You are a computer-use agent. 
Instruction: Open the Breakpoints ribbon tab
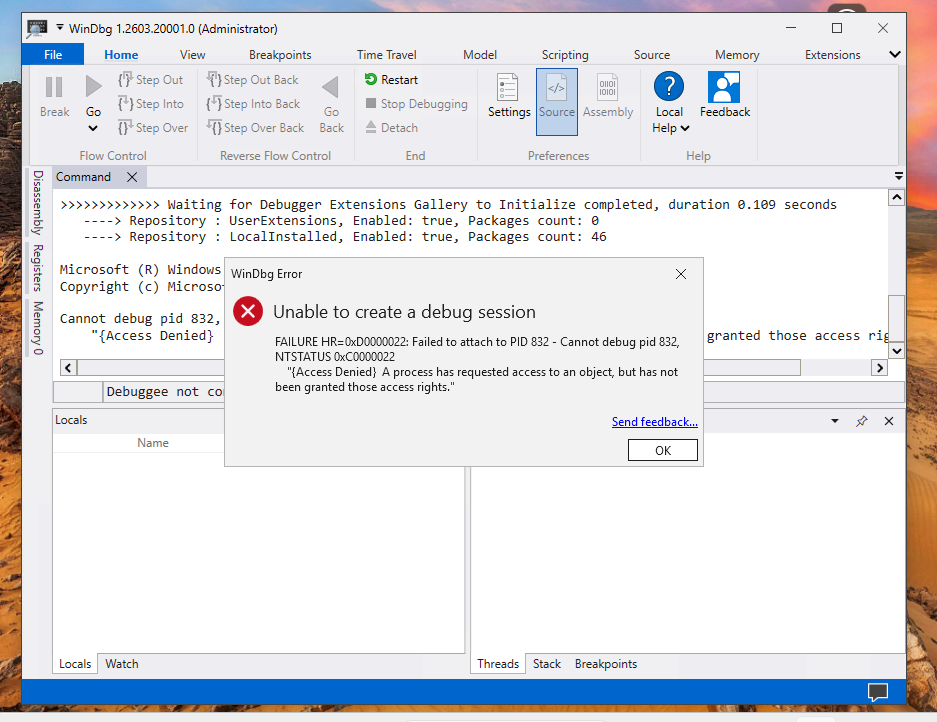pyautogui.click(x=280, y=54)
